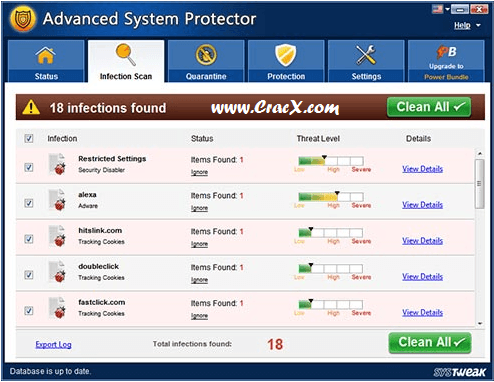This screenshot has height=382, width=494.
Task: Open the Status tab
Action: coord(46,61)
